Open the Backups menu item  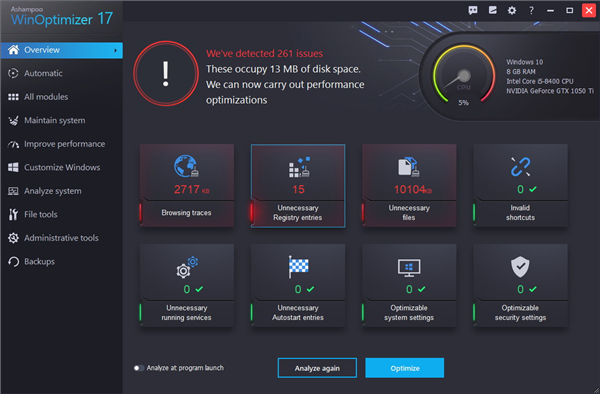pos(61,262)
